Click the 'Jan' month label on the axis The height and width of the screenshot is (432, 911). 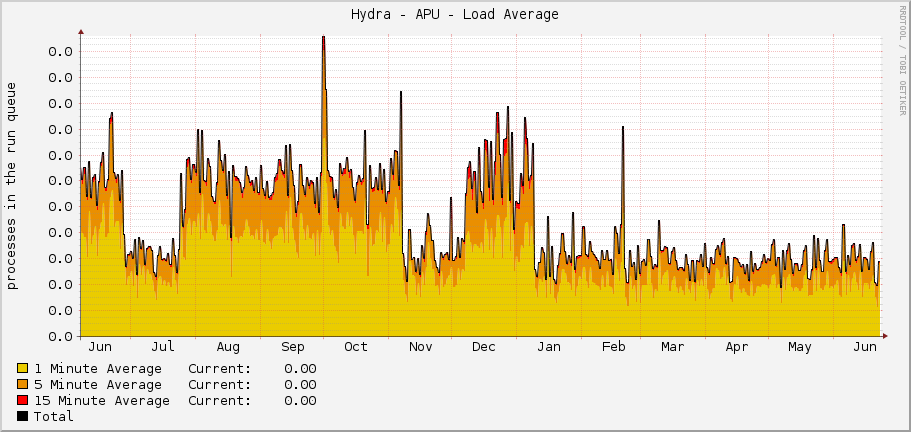click(548, 347)
